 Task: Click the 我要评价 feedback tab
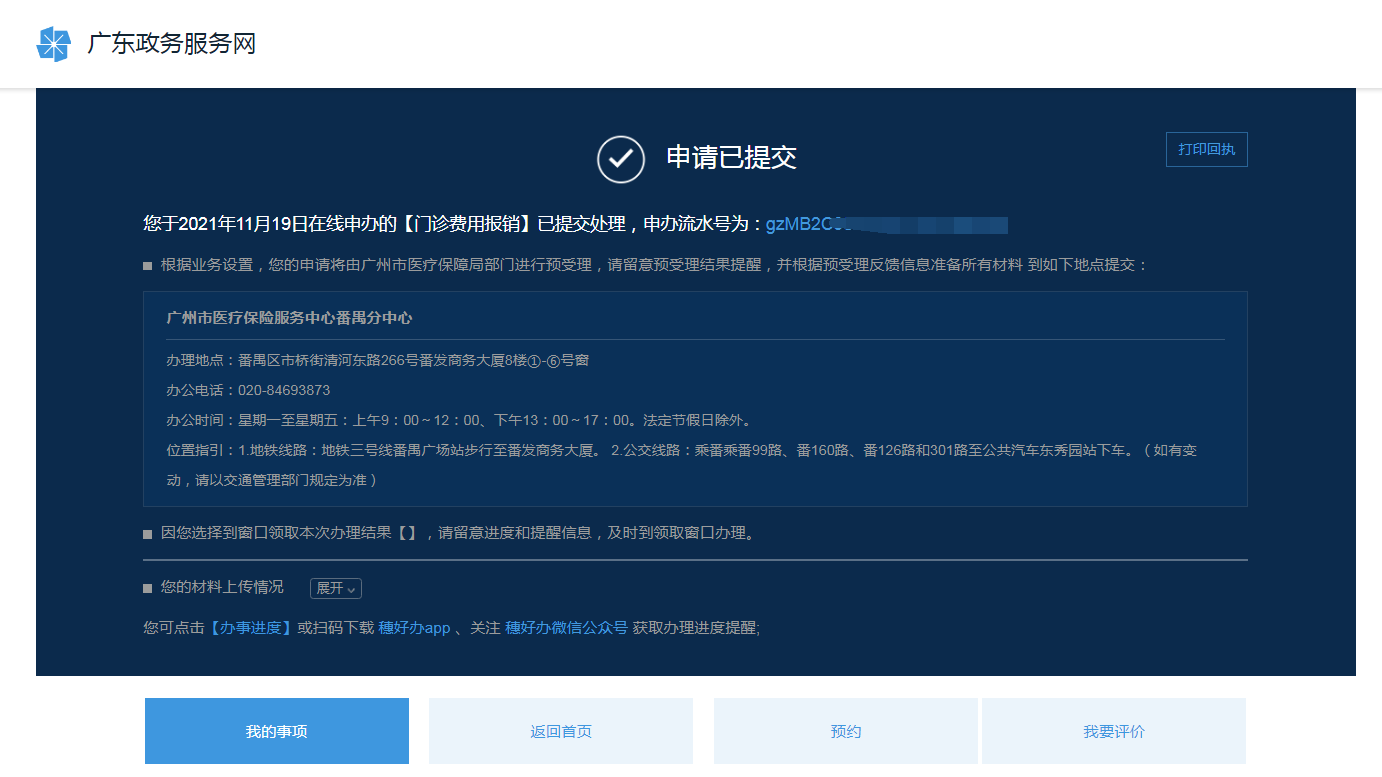[1114, 731]
